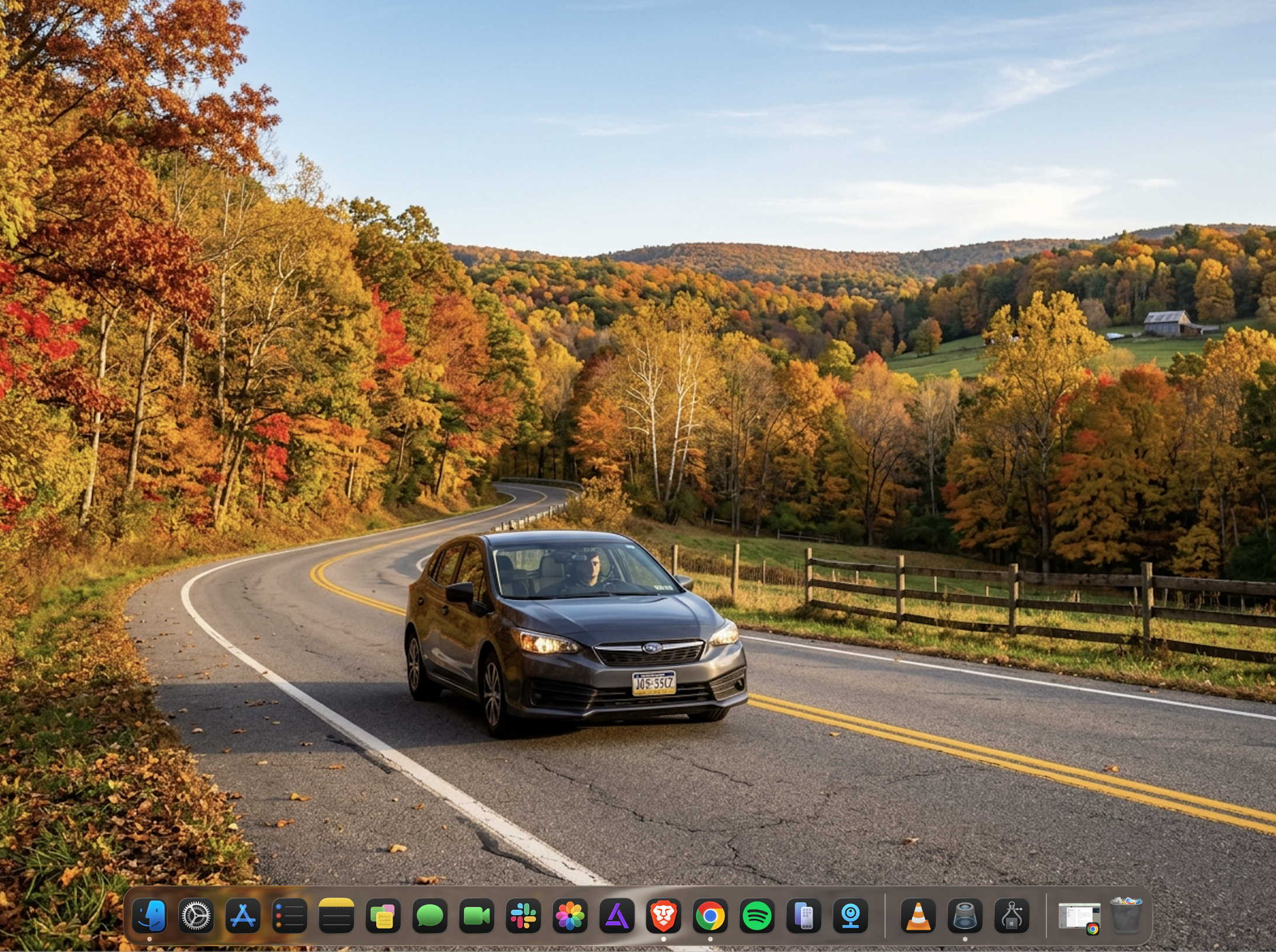Launch VLC media player
Image resolution: width=1276 pixels, height=952 pixels.
[x=918, y=915]
